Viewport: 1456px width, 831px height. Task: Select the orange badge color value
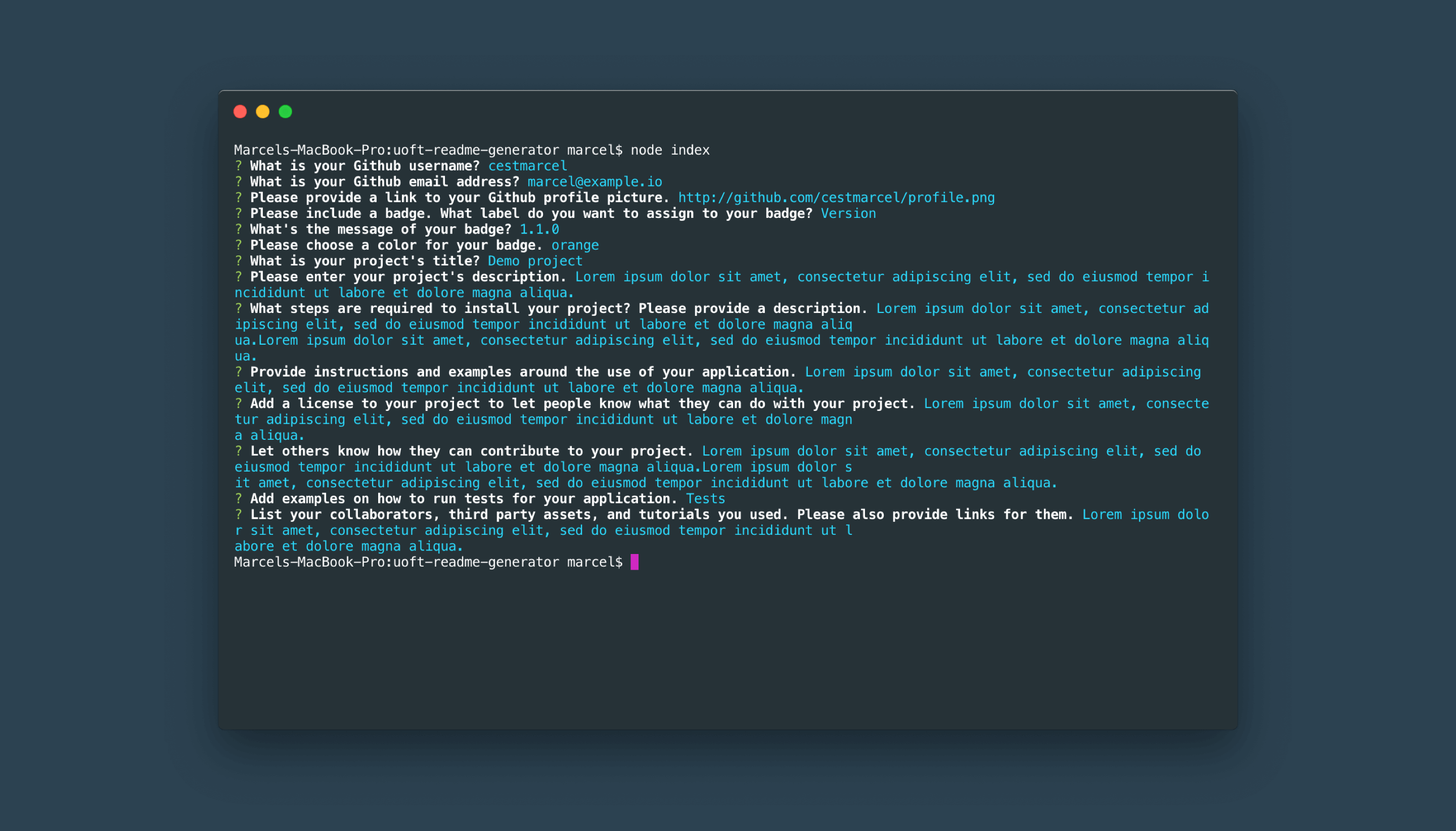[575, 245]
